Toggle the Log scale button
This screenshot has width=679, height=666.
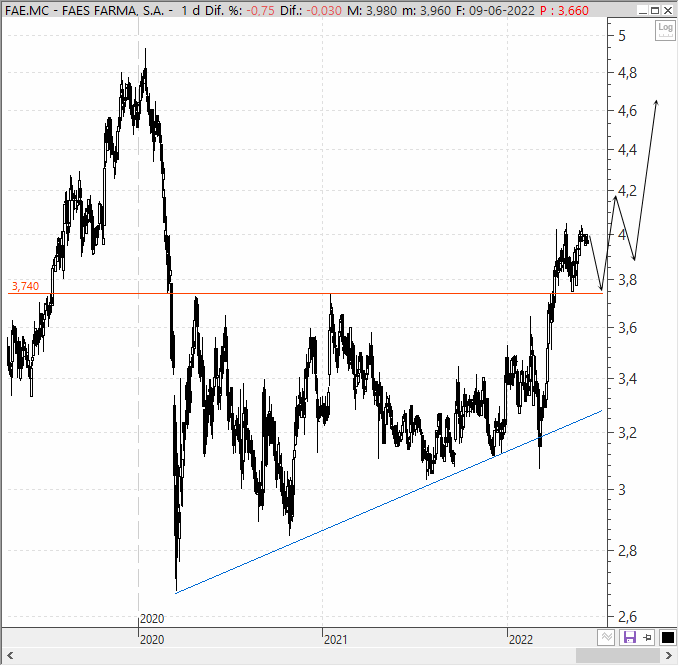point(665,30)
